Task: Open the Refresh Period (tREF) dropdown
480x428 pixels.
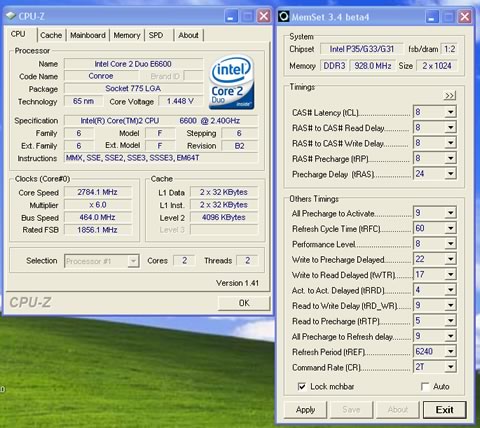Action: (450, 351)
